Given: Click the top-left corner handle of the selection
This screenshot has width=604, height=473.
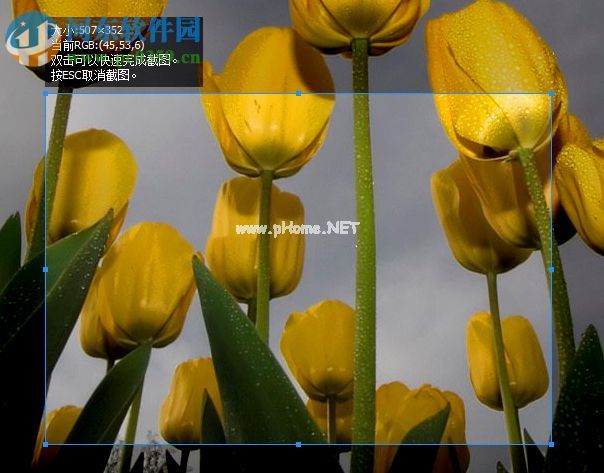Looking at the screenshot, I should 46,94.
